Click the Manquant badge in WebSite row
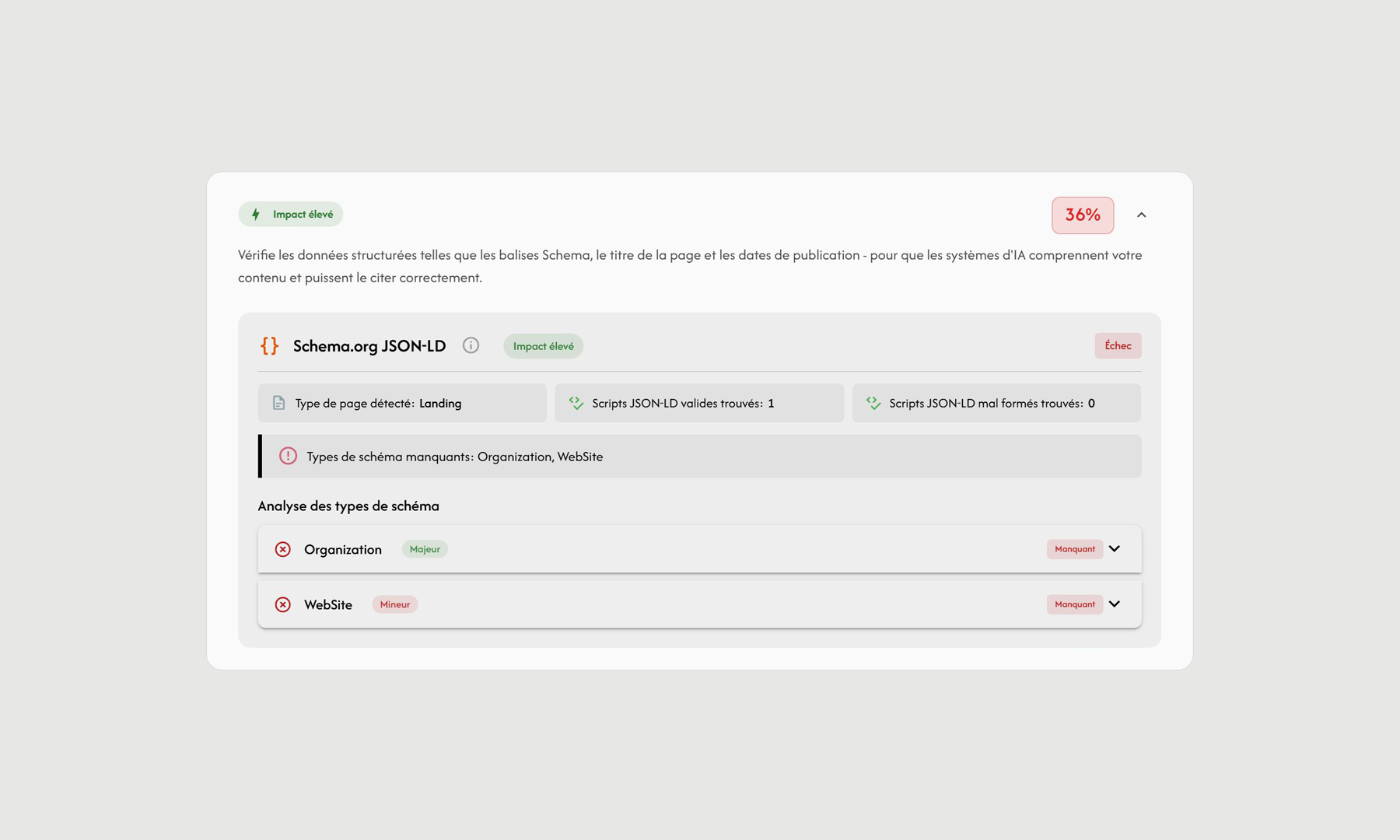This screenshot has height=840, width=1400. click(x=1074, y=604)
